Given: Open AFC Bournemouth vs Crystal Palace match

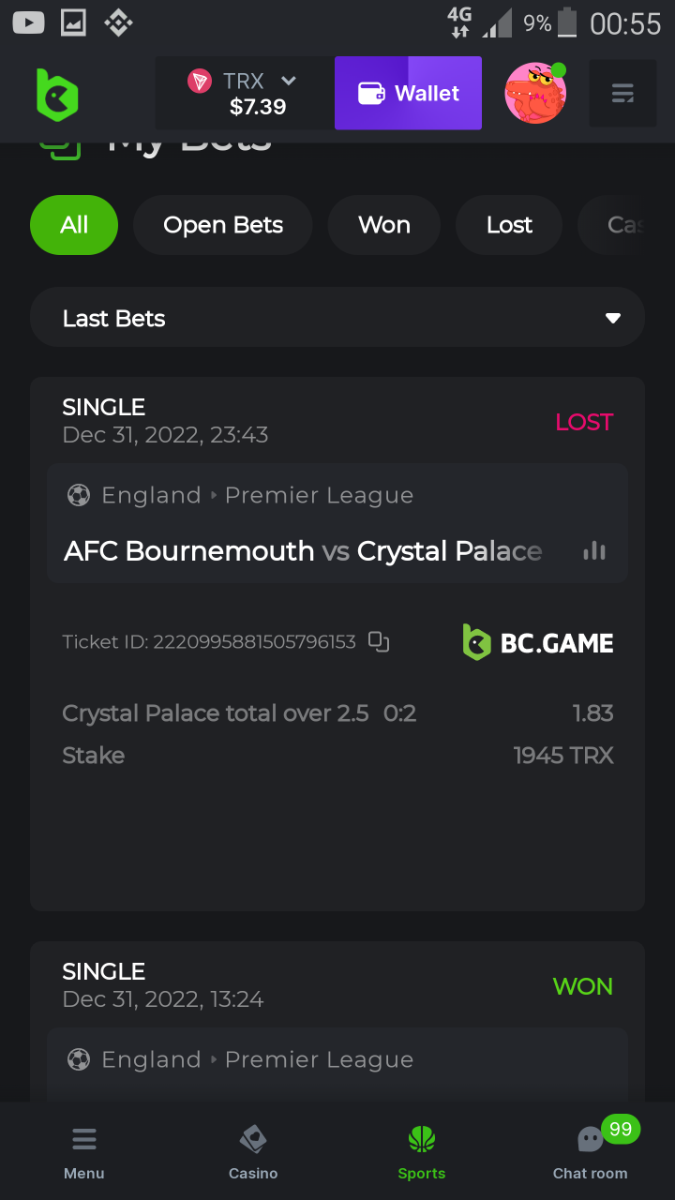Looking at the screenshot, I should pyautogui.click(x=303, y=551).
